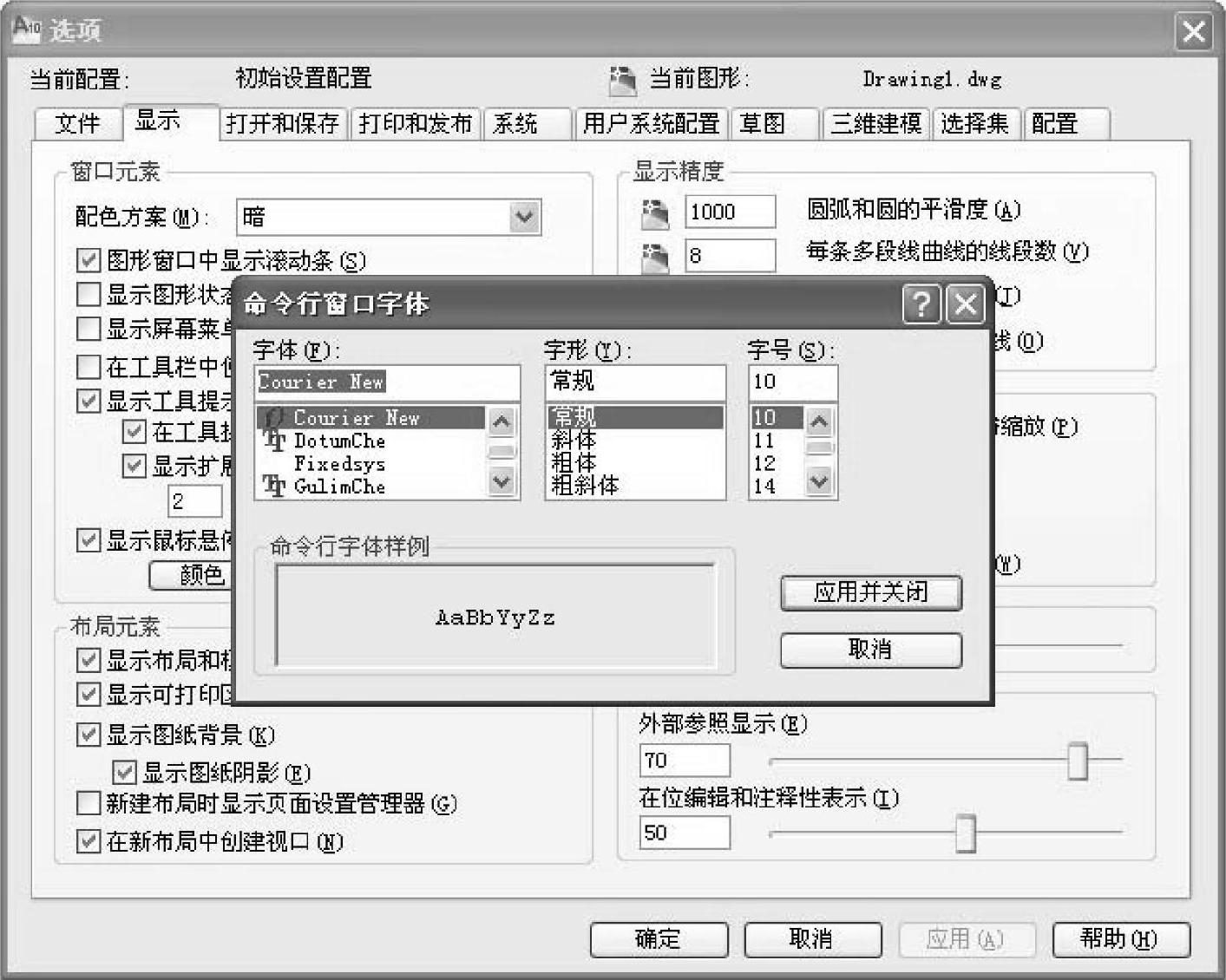1226x980 pixels.
Task: Enable 新建布局时显示页面设置管理器 checkbox
Action: [x=89, y=804]
